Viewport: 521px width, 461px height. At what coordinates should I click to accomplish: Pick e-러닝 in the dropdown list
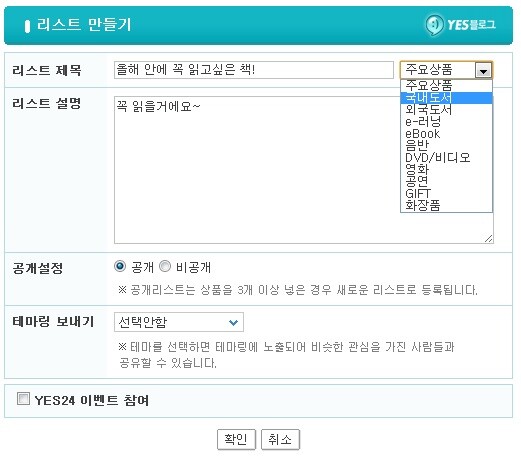446,122
